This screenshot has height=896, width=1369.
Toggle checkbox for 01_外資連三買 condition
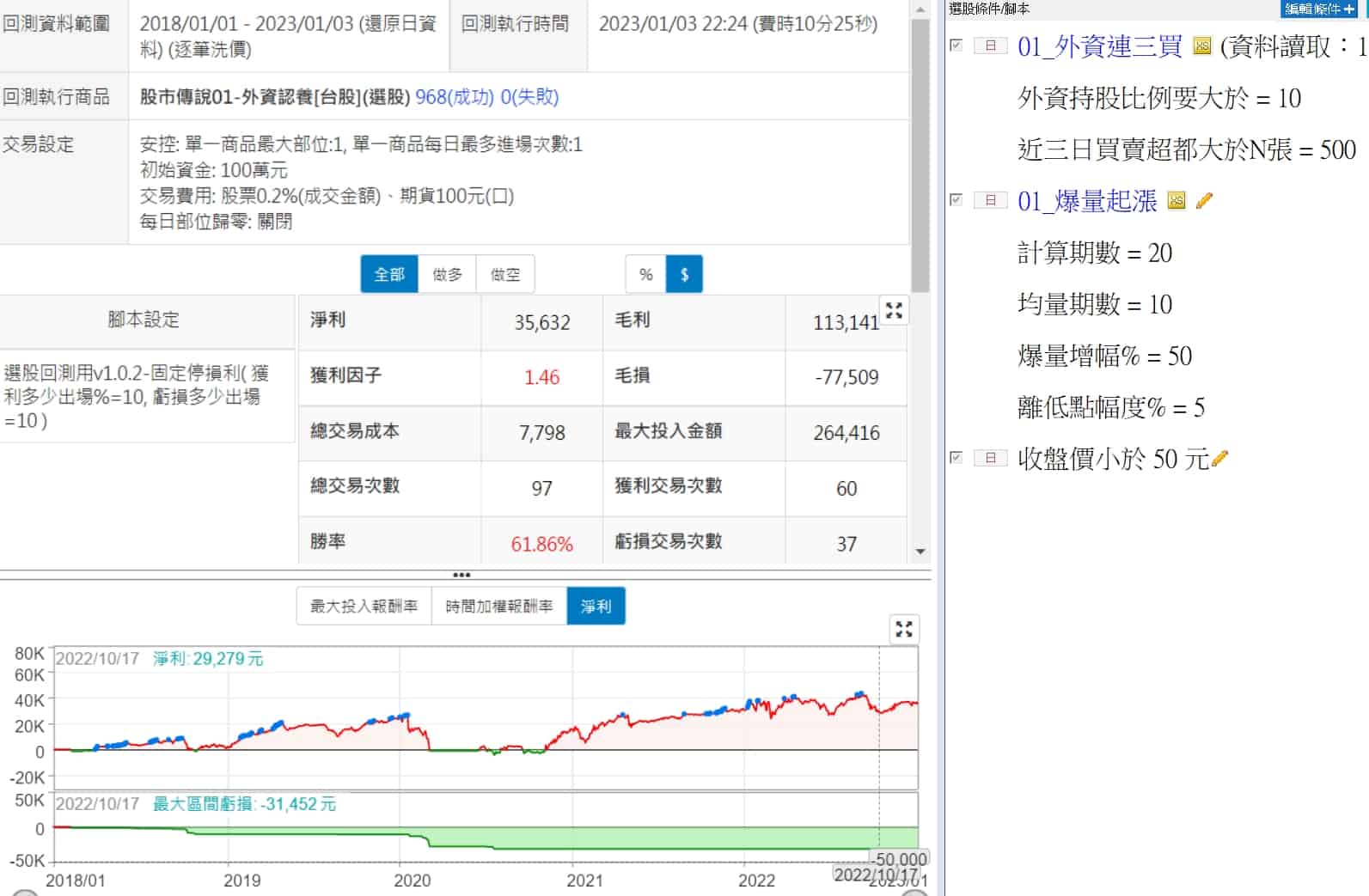(x=956, y=46)
